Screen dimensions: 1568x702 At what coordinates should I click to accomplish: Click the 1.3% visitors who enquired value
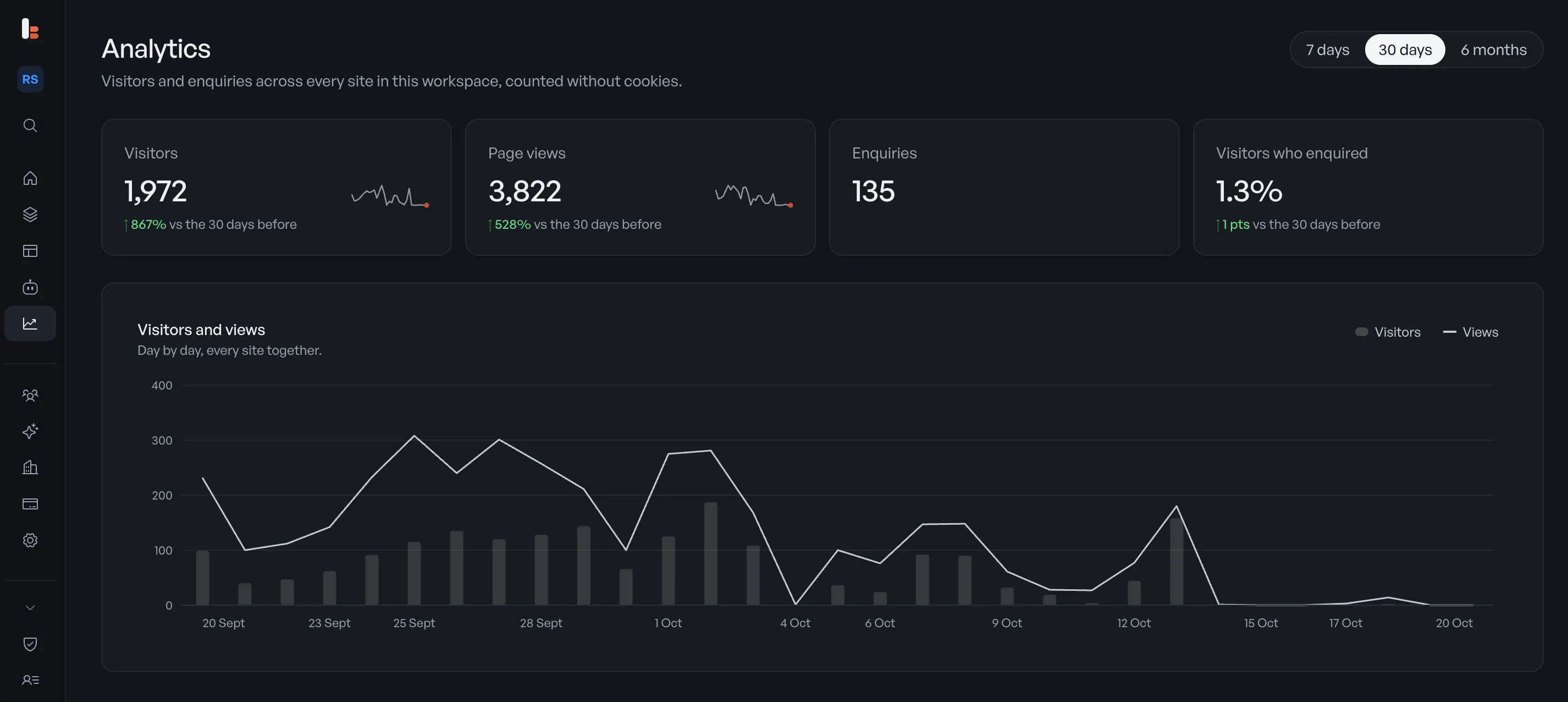pos(1249,192)
